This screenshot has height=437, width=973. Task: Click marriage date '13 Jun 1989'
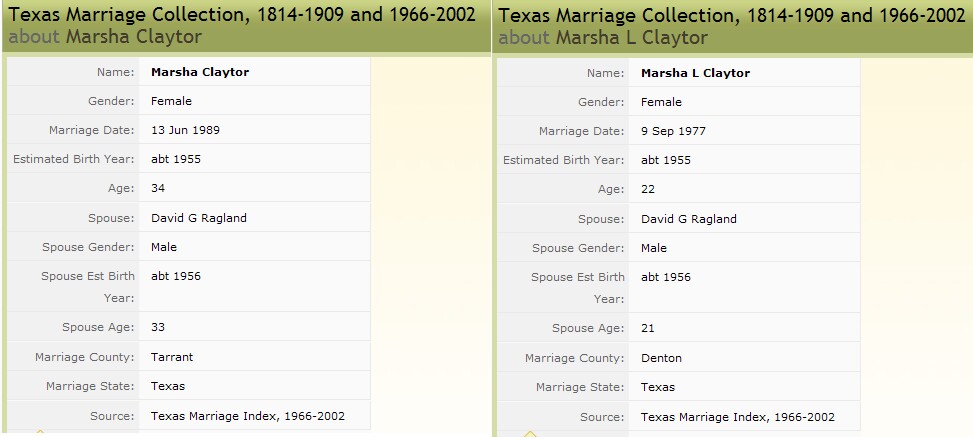click(185, 130)
